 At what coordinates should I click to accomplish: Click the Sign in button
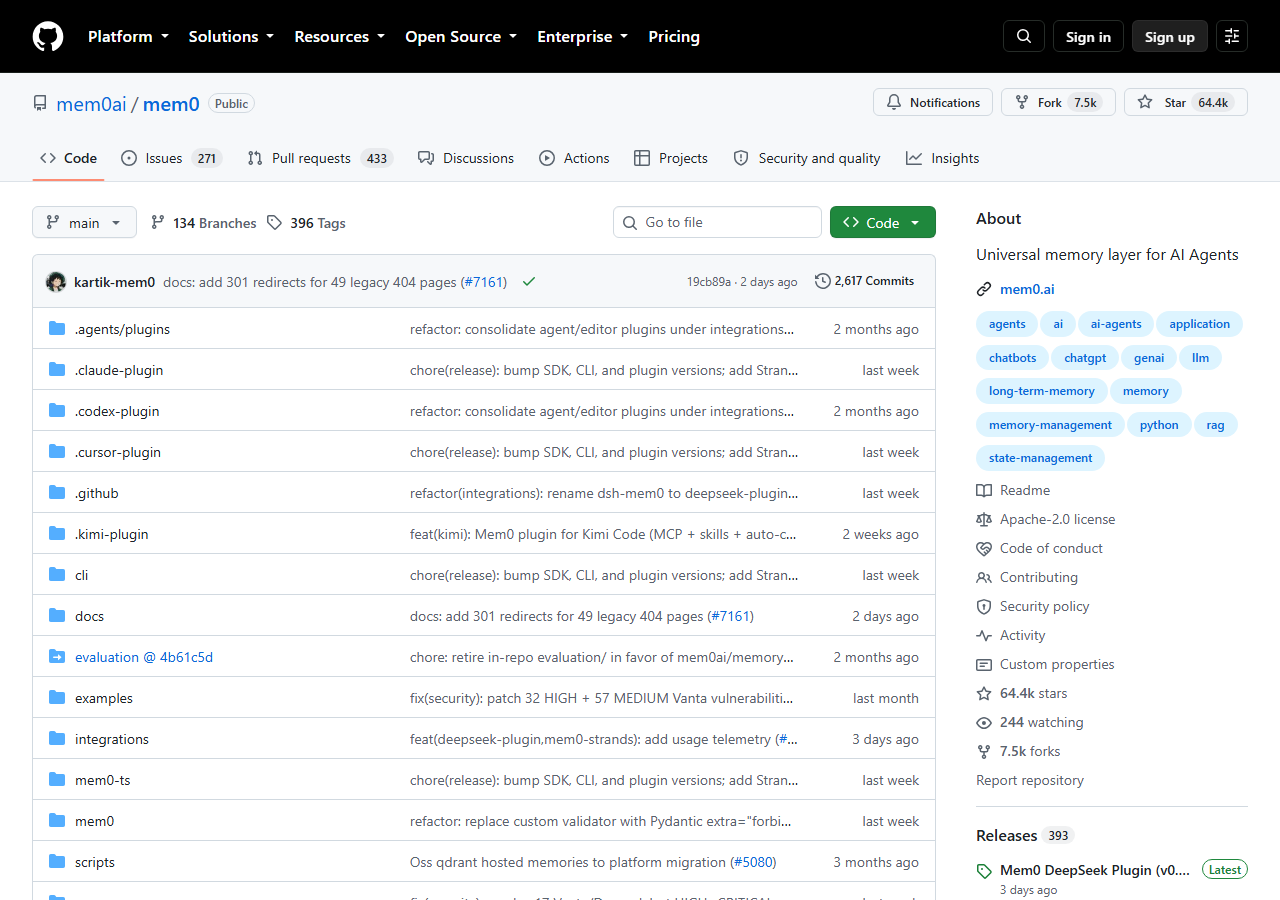tap(1088, 36)
